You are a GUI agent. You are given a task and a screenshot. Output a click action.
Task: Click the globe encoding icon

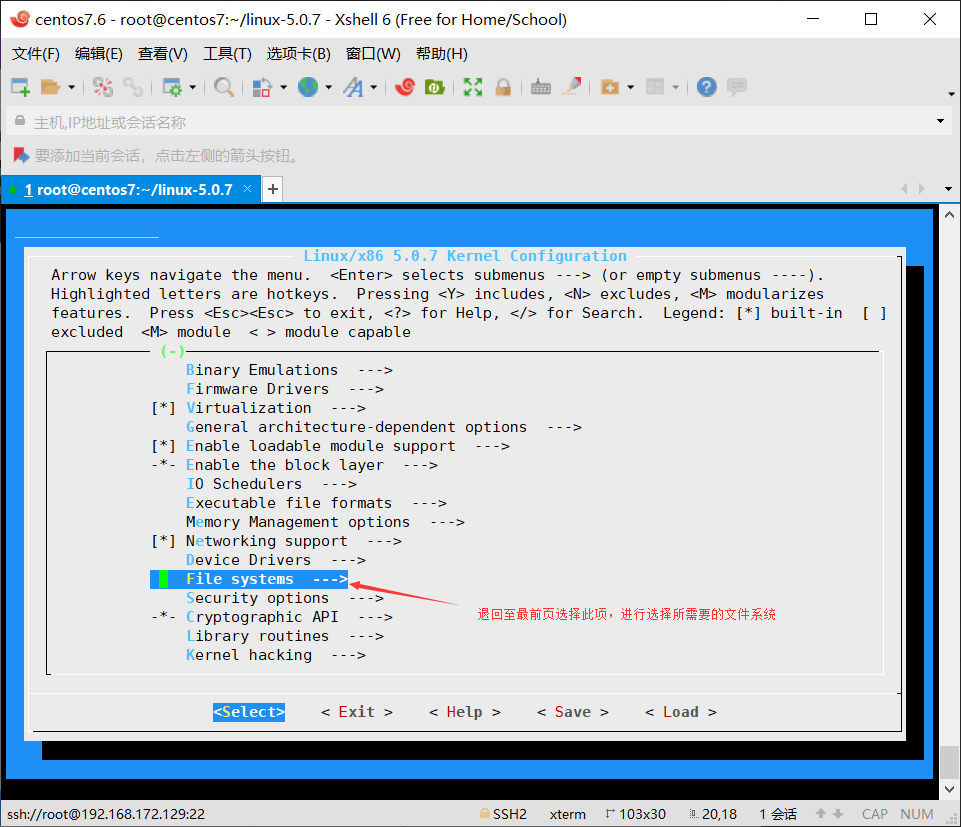(308, 87)
